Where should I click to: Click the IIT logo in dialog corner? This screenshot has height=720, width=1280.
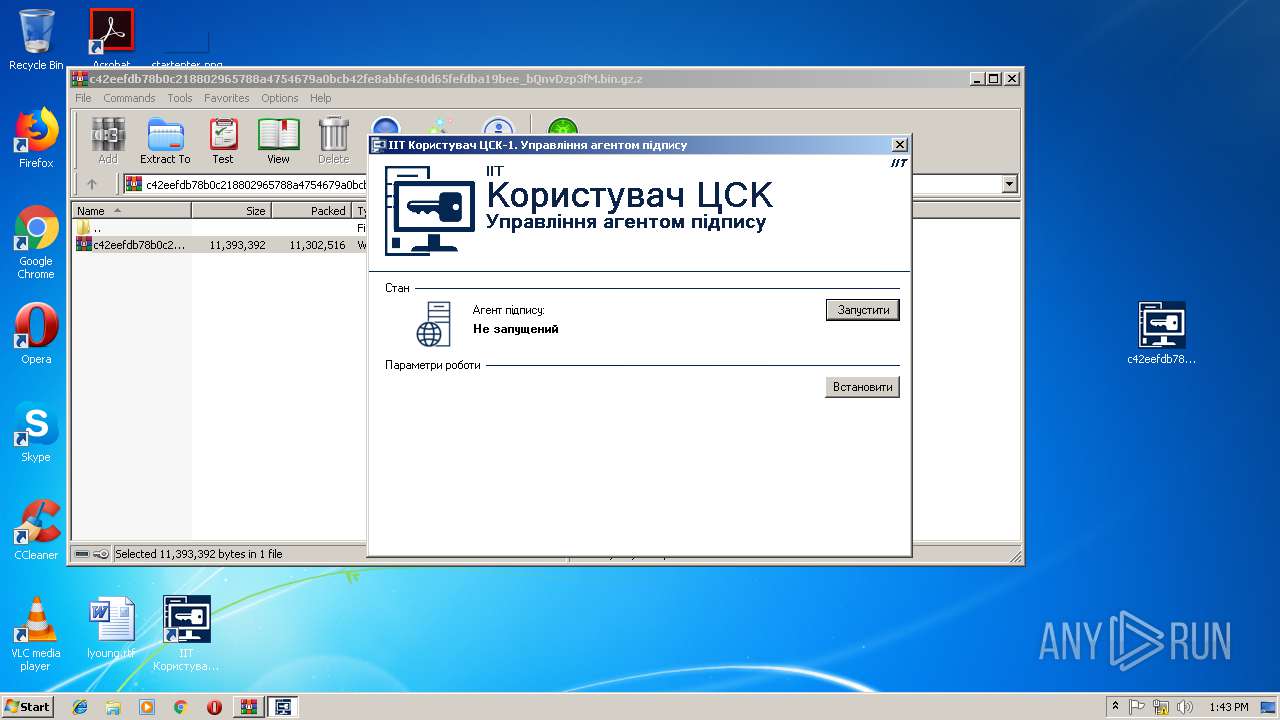point(898,163)
